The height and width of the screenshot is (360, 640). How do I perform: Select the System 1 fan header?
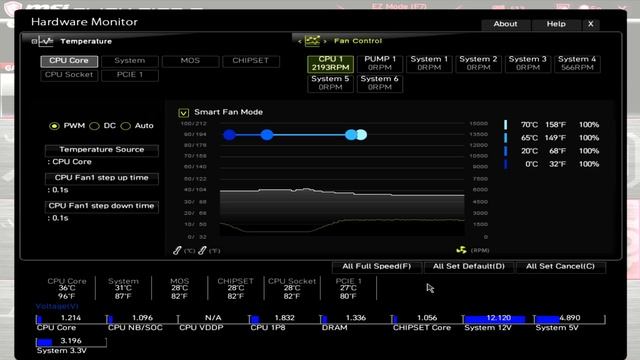(429, 64)
